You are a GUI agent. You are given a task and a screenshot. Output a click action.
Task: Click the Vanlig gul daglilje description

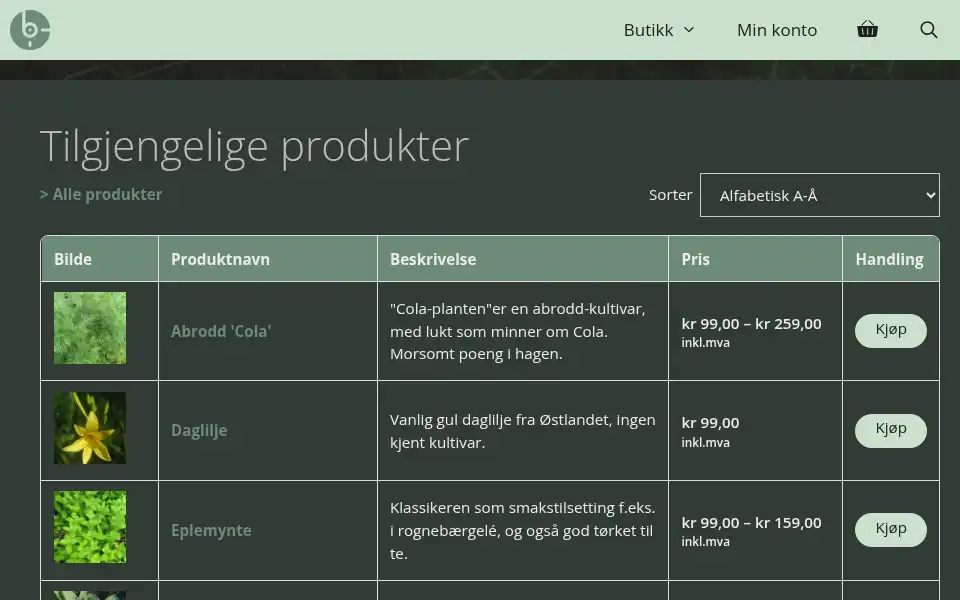pyautogui.click(x=523, y=431)
